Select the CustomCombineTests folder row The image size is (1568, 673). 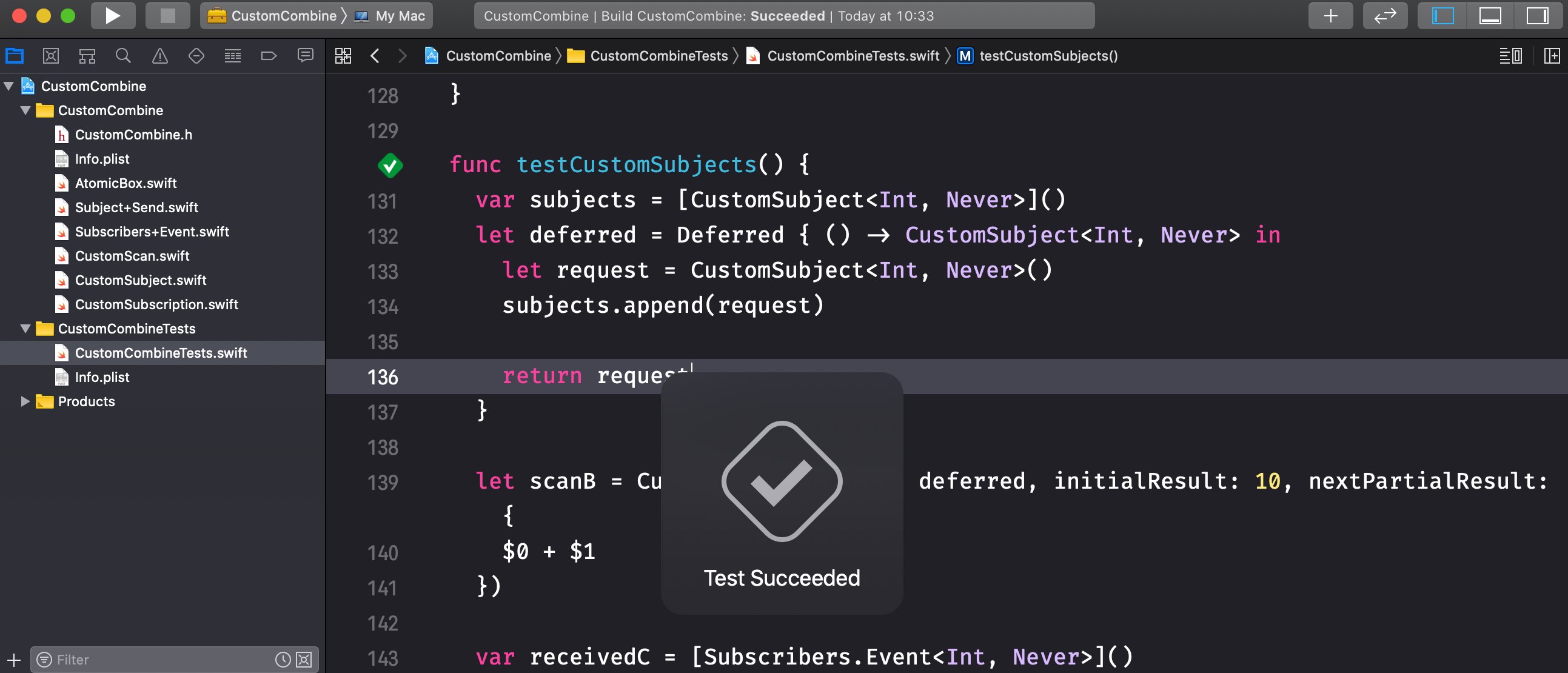tap(162, 329)
